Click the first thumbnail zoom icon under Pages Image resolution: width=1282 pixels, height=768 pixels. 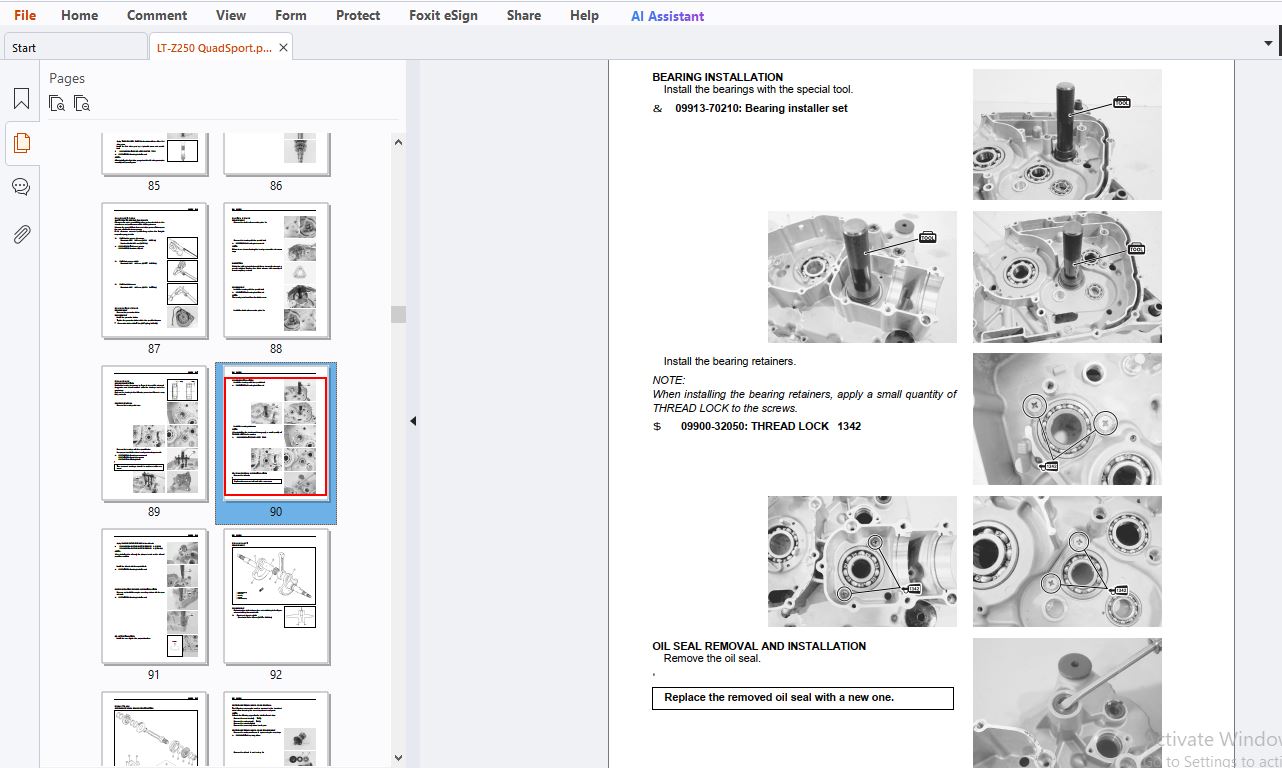coord(57,103)
